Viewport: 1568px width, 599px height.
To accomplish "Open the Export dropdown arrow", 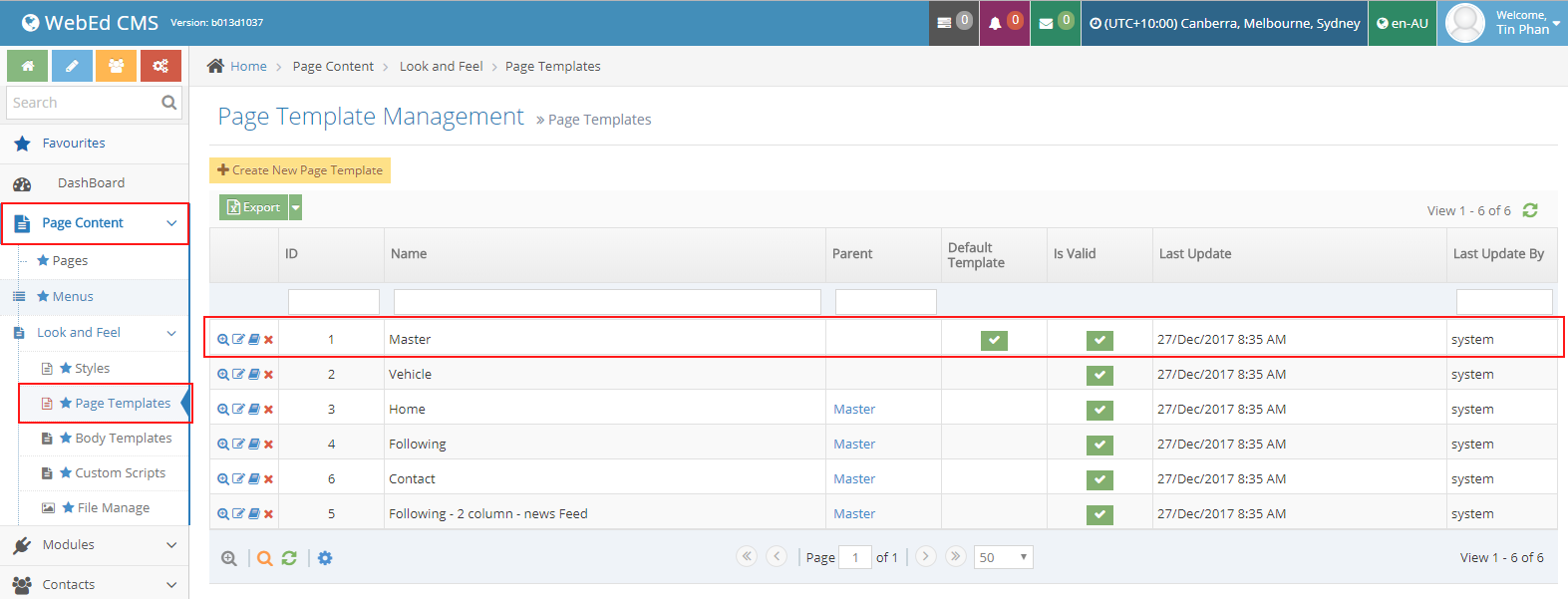I will [x=295, y=207].
